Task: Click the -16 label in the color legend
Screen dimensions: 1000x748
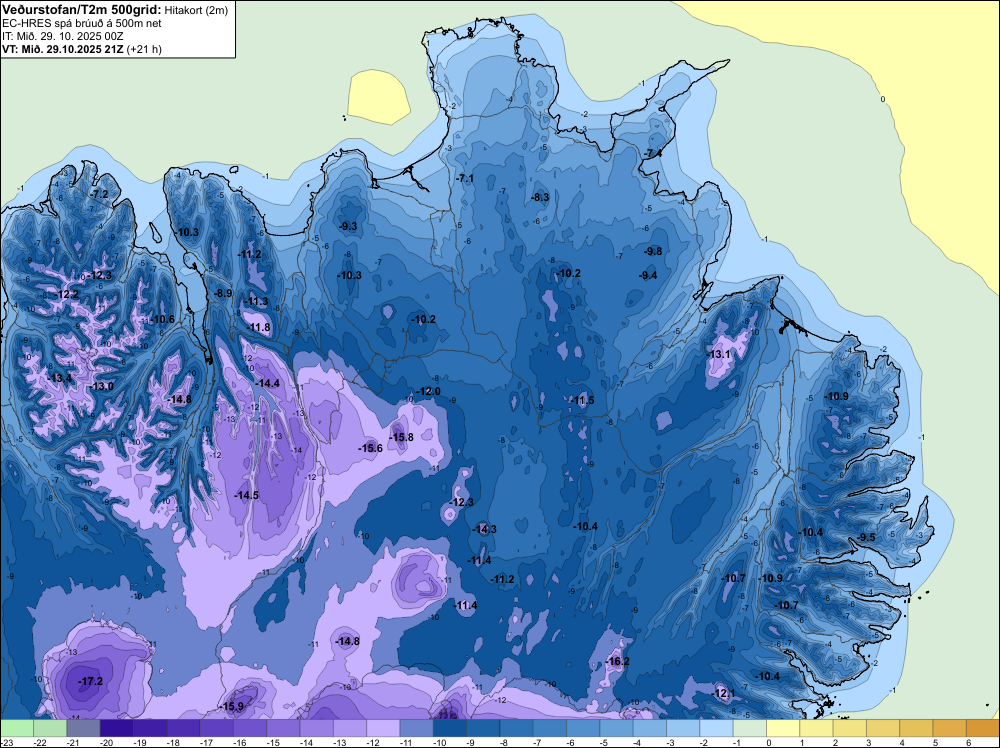Action: (x=239, y=742)
